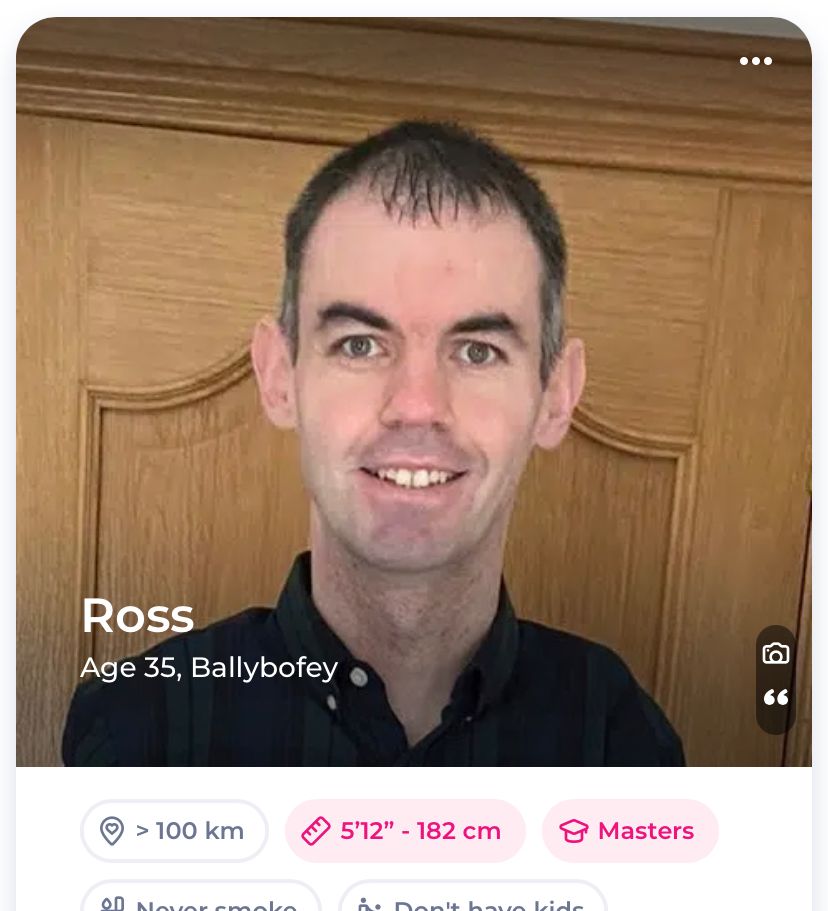This screenshot has height=911, width=828.
Task: Tap the camera icon on the photo
Action: click(776, 654)
